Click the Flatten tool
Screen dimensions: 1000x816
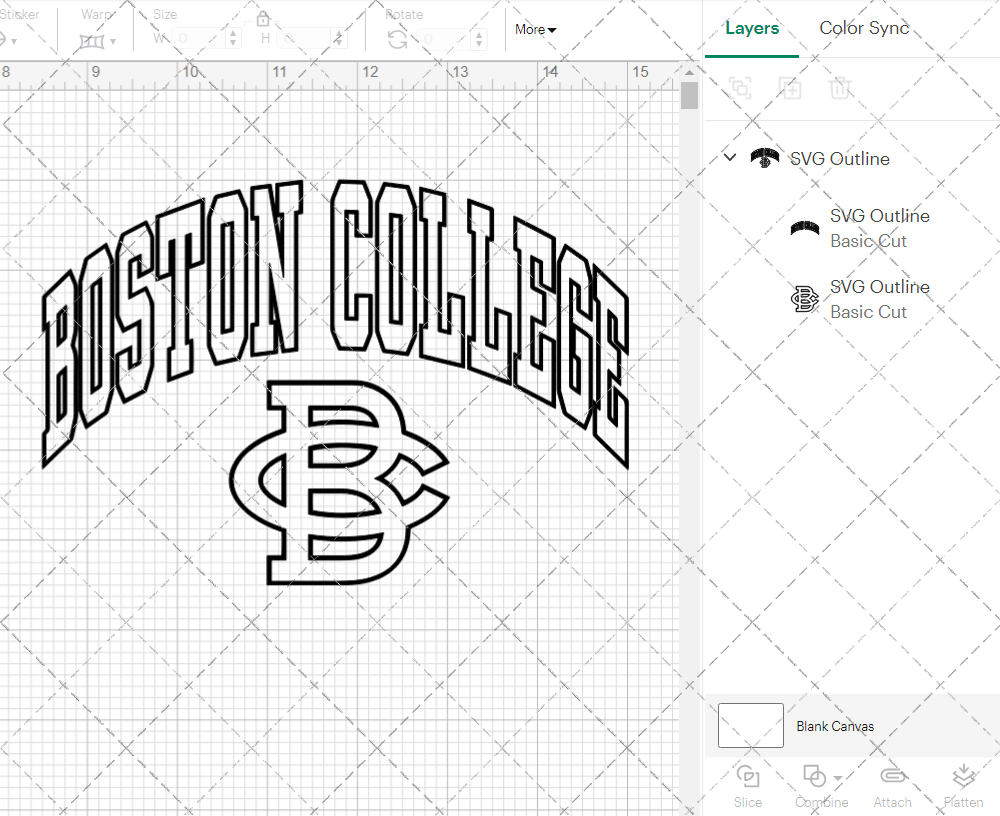click(x=963, y=787)
